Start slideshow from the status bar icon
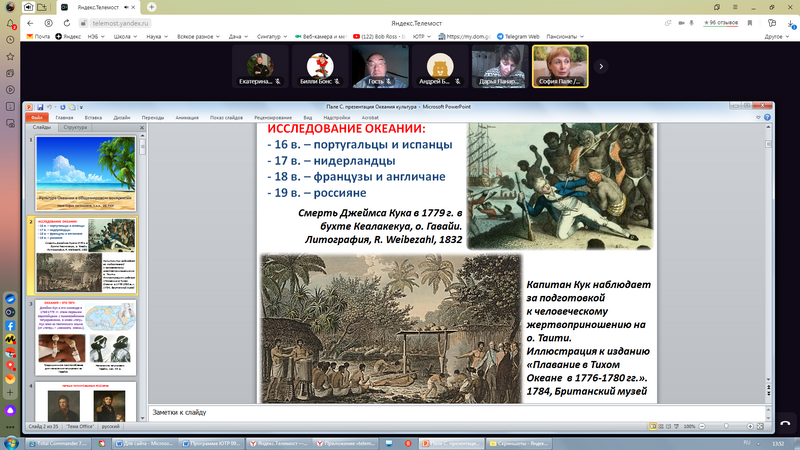 677,426
